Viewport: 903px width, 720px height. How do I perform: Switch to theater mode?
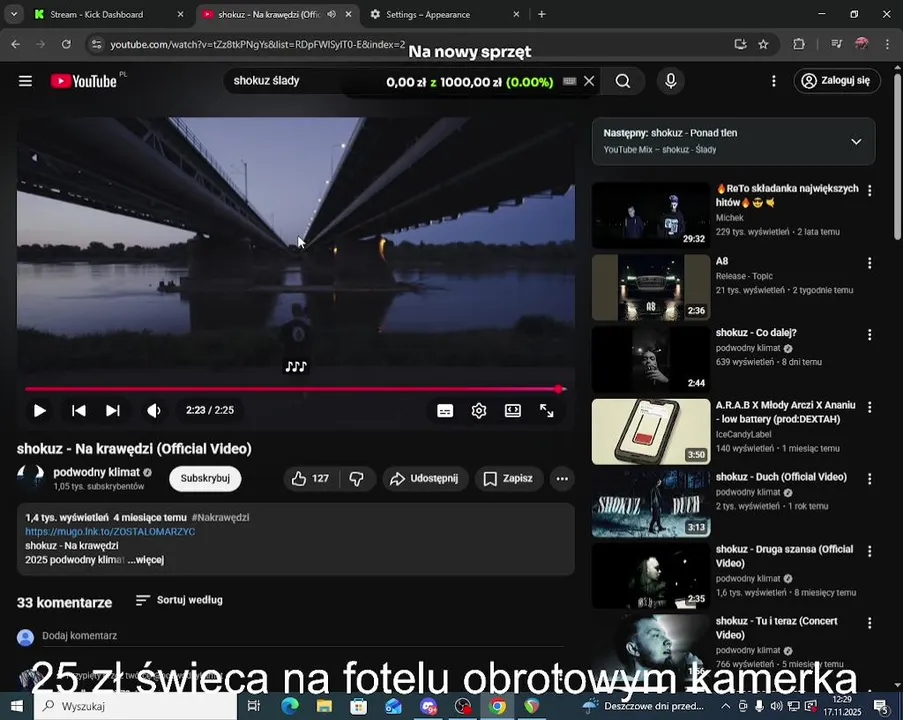pos(513,411)
